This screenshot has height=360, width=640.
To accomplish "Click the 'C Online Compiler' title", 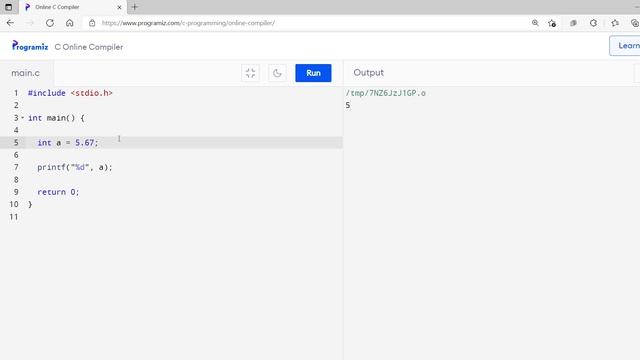I will click(x=89, y=47).
